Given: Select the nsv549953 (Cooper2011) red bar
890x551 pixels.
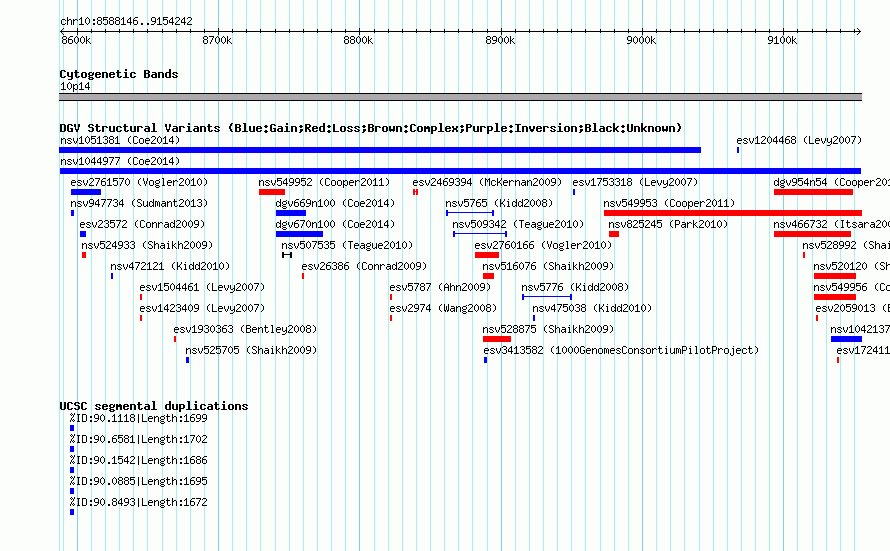Looking at the screenshot, I should tap(733, 213).
